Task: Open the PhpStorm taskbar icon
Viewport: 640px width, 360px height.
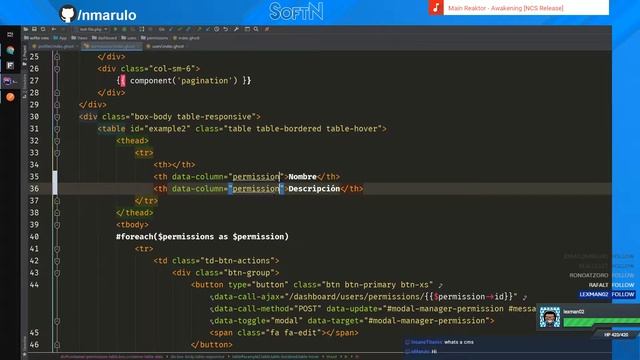Action: point(8,81)
